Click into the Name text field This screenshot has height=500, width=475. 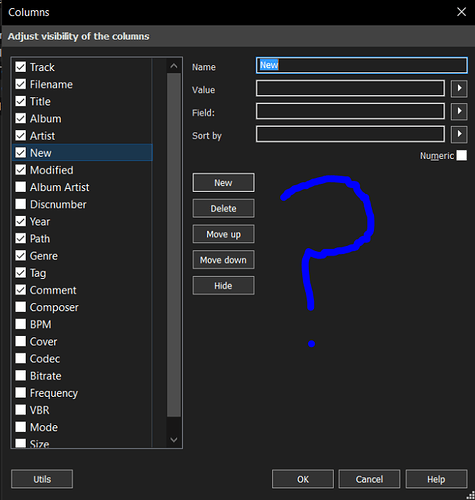tap(362, 65)
